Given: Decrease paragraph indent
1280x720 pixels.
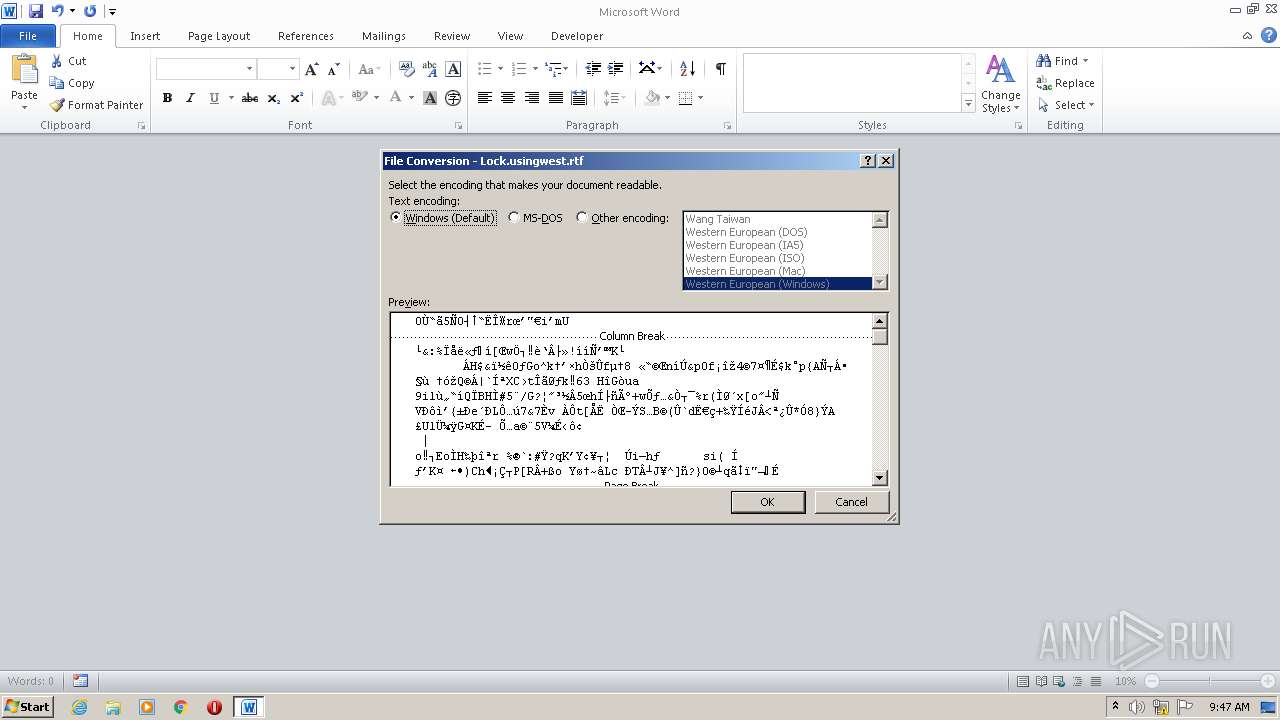Looking at the screenshot, I should click(x=593, y=69).
